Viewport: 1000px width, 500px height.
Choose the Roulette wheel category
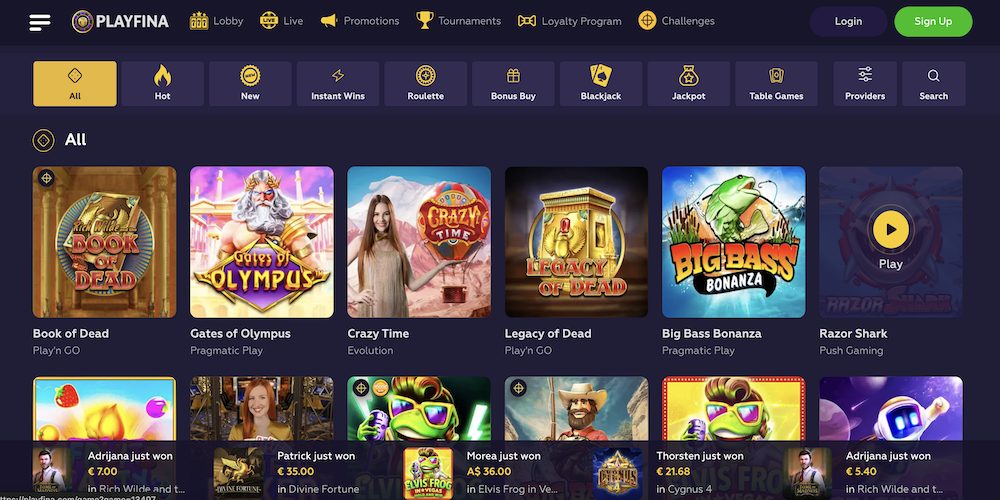pos(425,84)
